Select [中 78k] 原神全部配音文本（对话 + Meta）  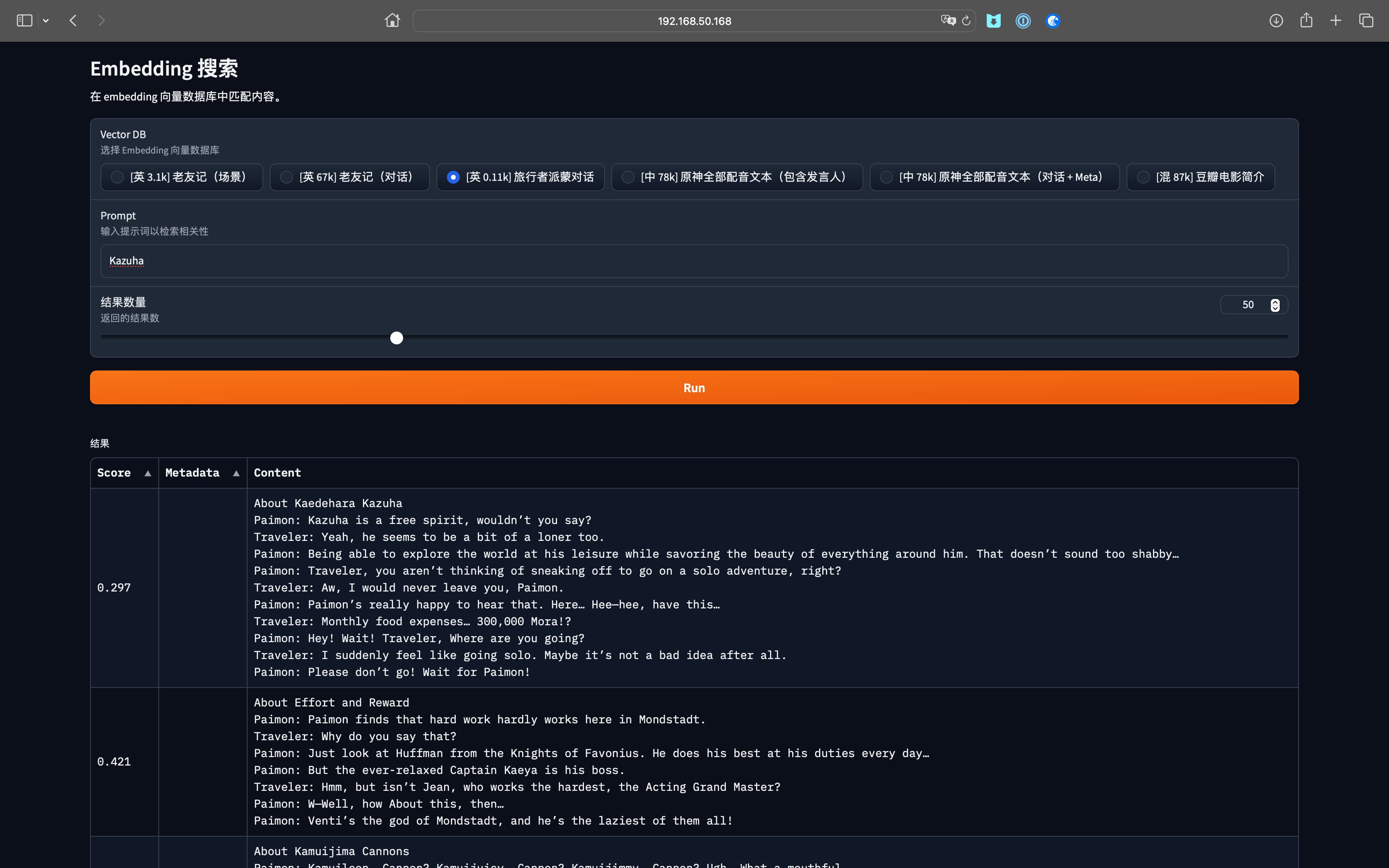[x=995, y=177]
